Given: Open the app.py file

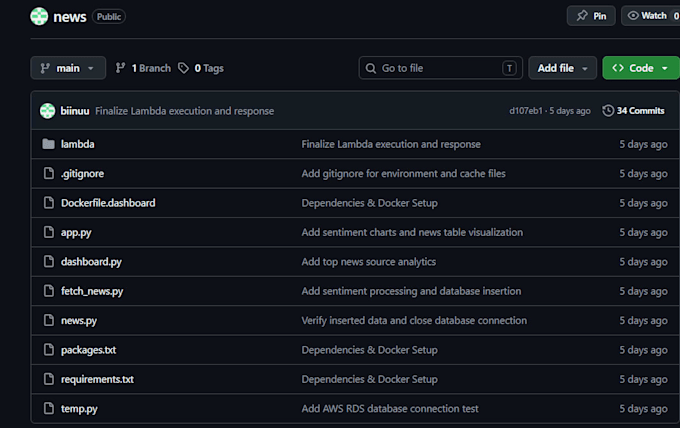Looking at the screenshot, I should 76,232.
